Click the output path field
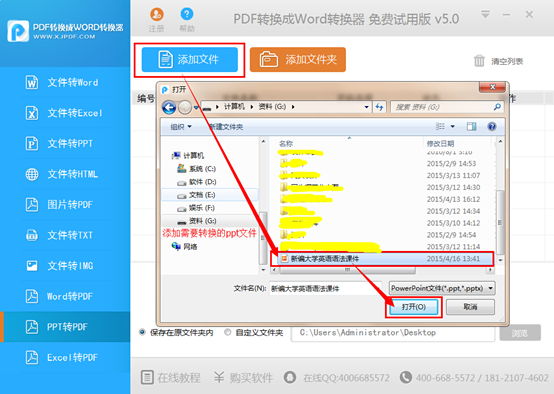 [x=393, y=333]
